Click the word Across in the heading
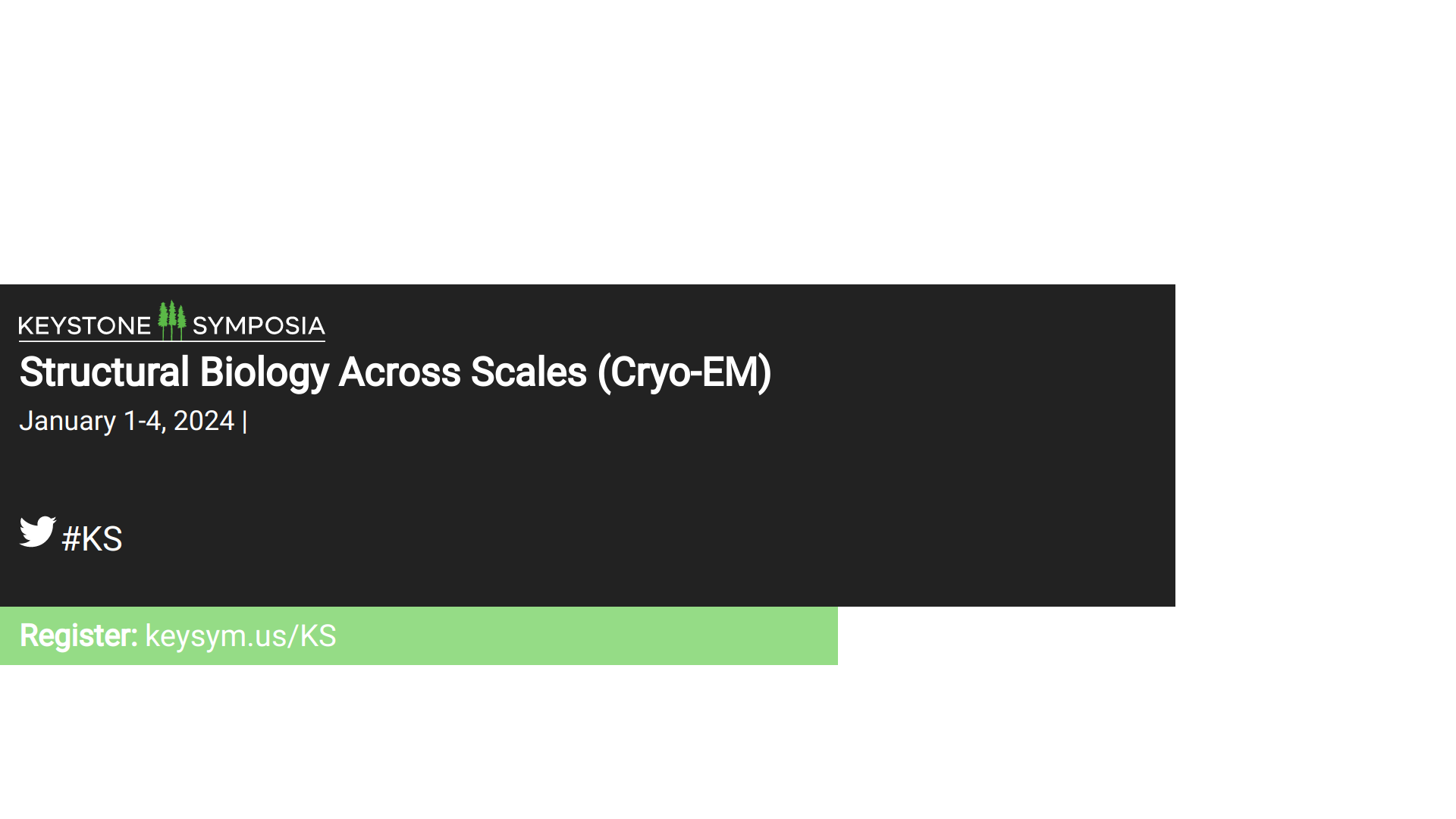The width and height of the screenshot is (1456, 819). (400, 372)
